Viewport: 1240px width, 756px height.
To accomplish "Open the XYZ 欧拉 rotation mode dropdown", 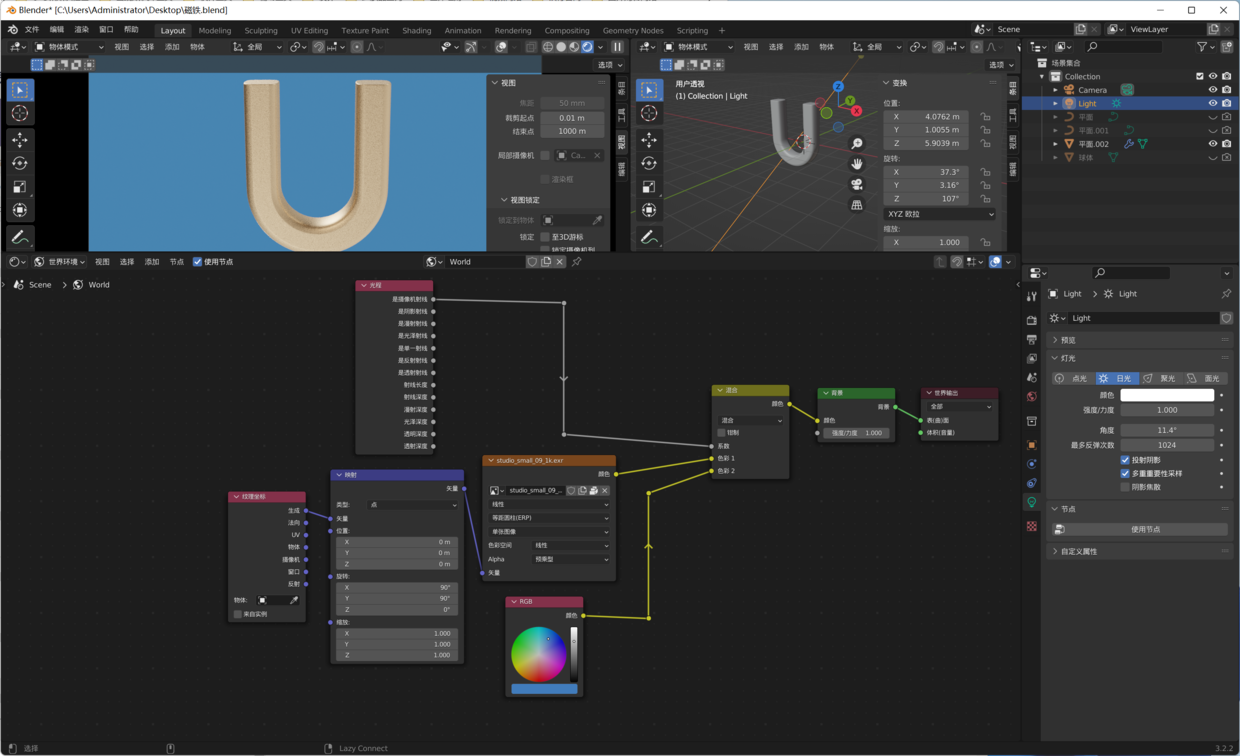I will 940,214.
